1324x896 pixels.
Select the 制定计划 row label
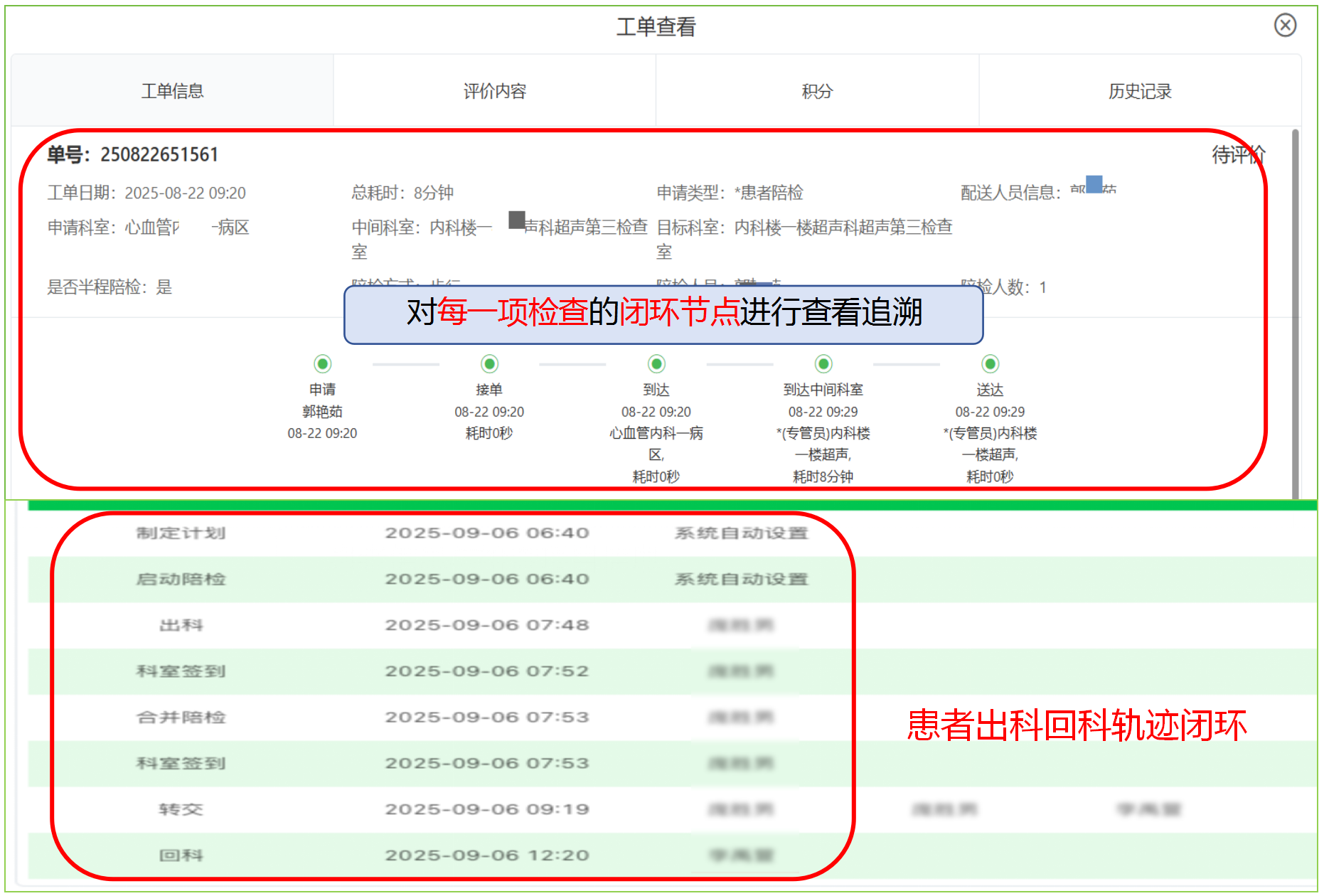(x=181, y=533)
